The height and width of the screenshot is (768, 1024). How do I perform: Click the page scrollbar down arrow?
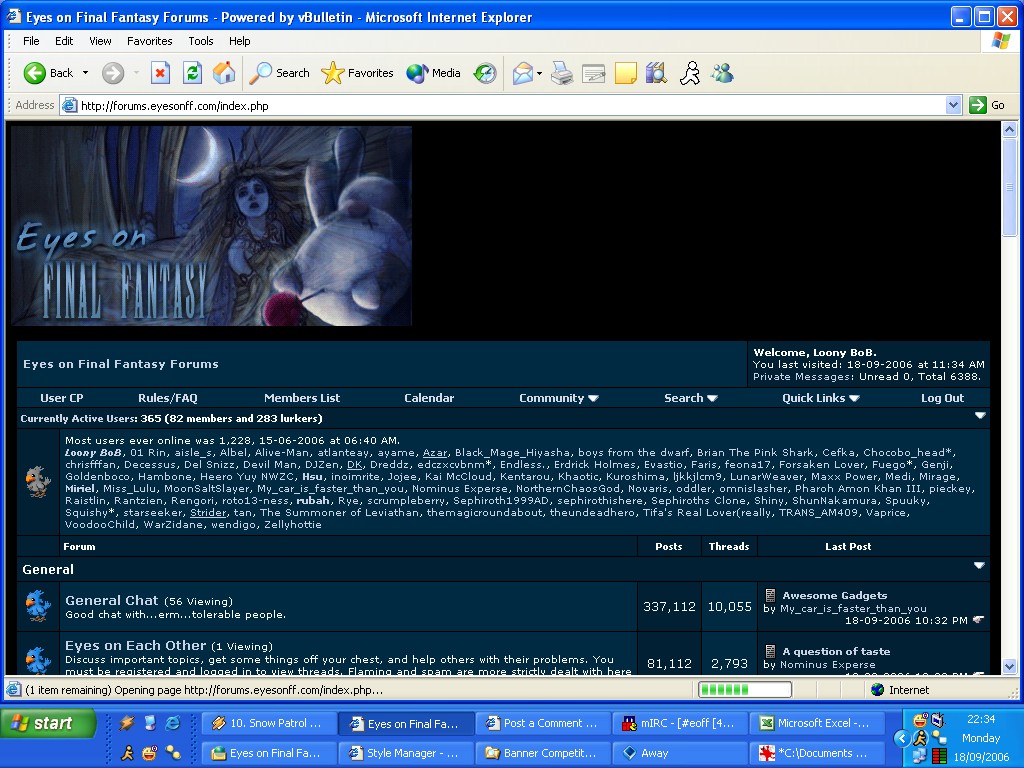click(1010, 667)
